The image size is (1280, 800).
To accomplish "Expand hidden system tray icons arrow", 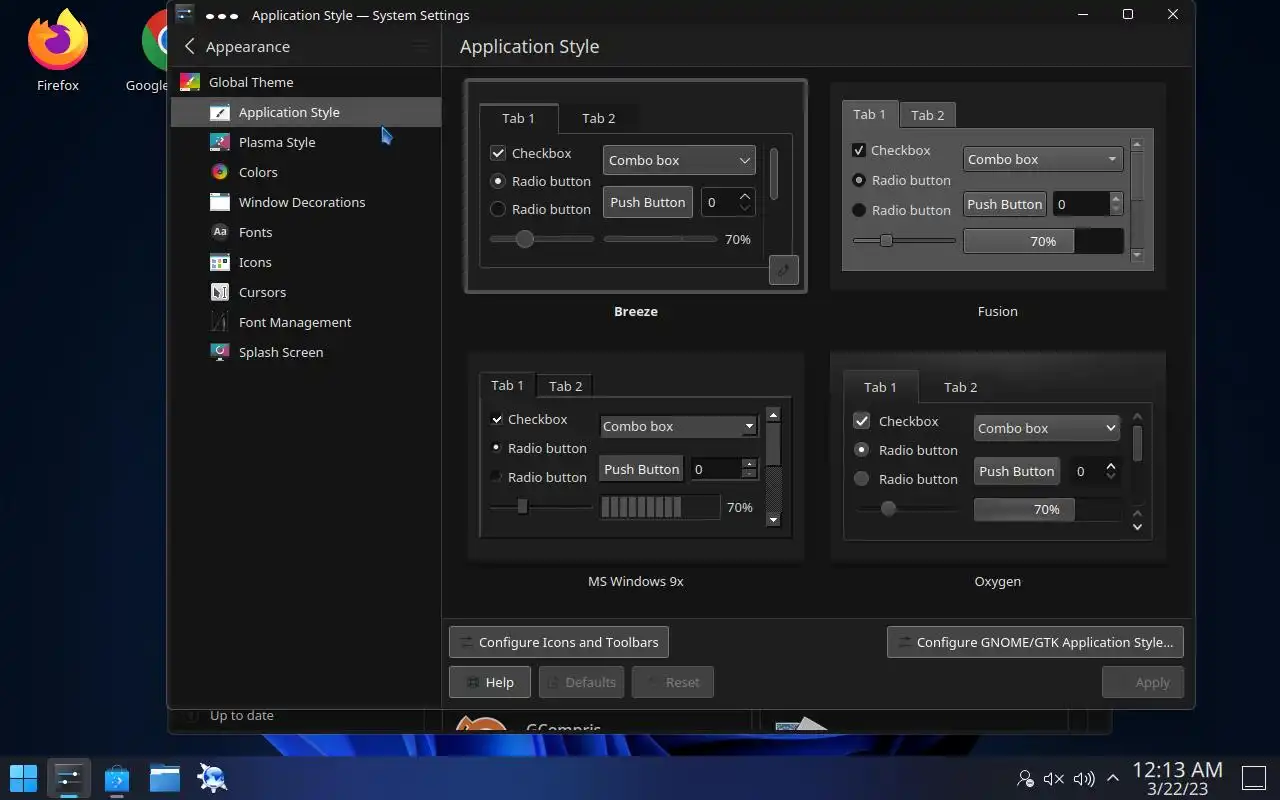I will (1113, 778).
